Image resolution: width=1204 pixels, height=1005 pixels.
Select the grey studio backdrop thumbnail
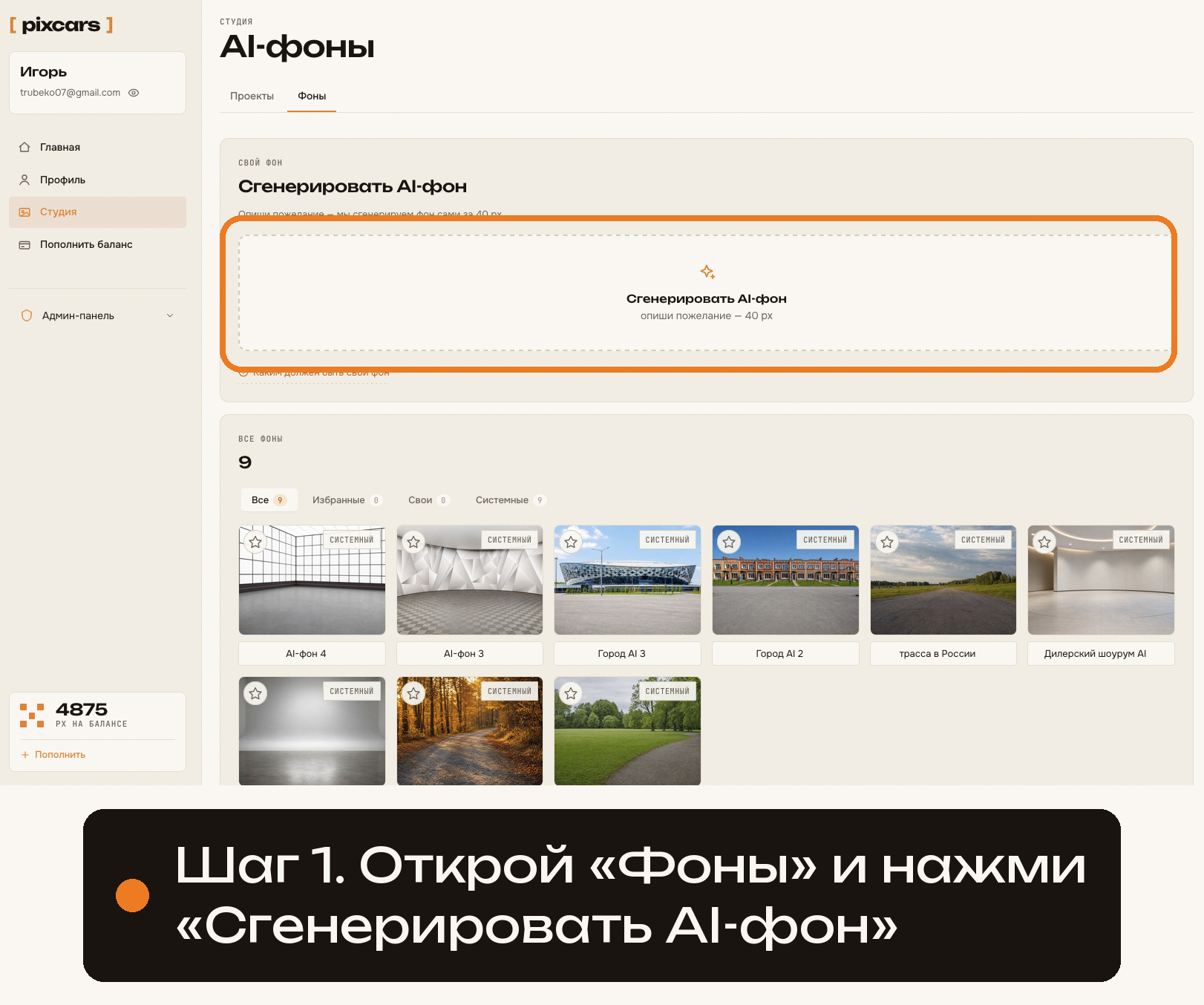point(312,731)
